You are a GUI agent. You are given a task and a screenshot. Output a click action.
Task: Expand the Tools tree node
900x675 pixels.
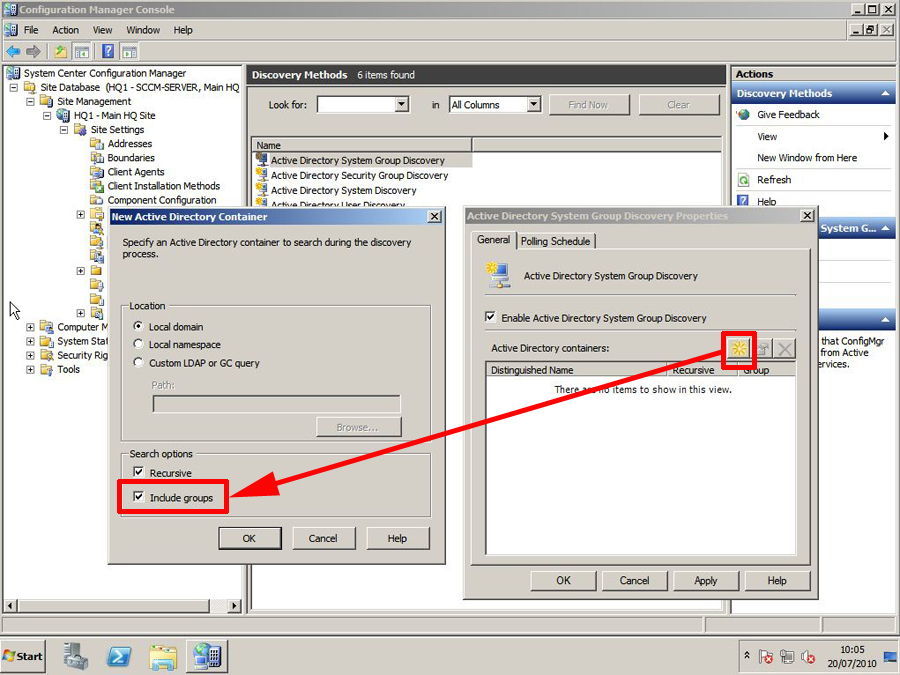click(30, 370)
